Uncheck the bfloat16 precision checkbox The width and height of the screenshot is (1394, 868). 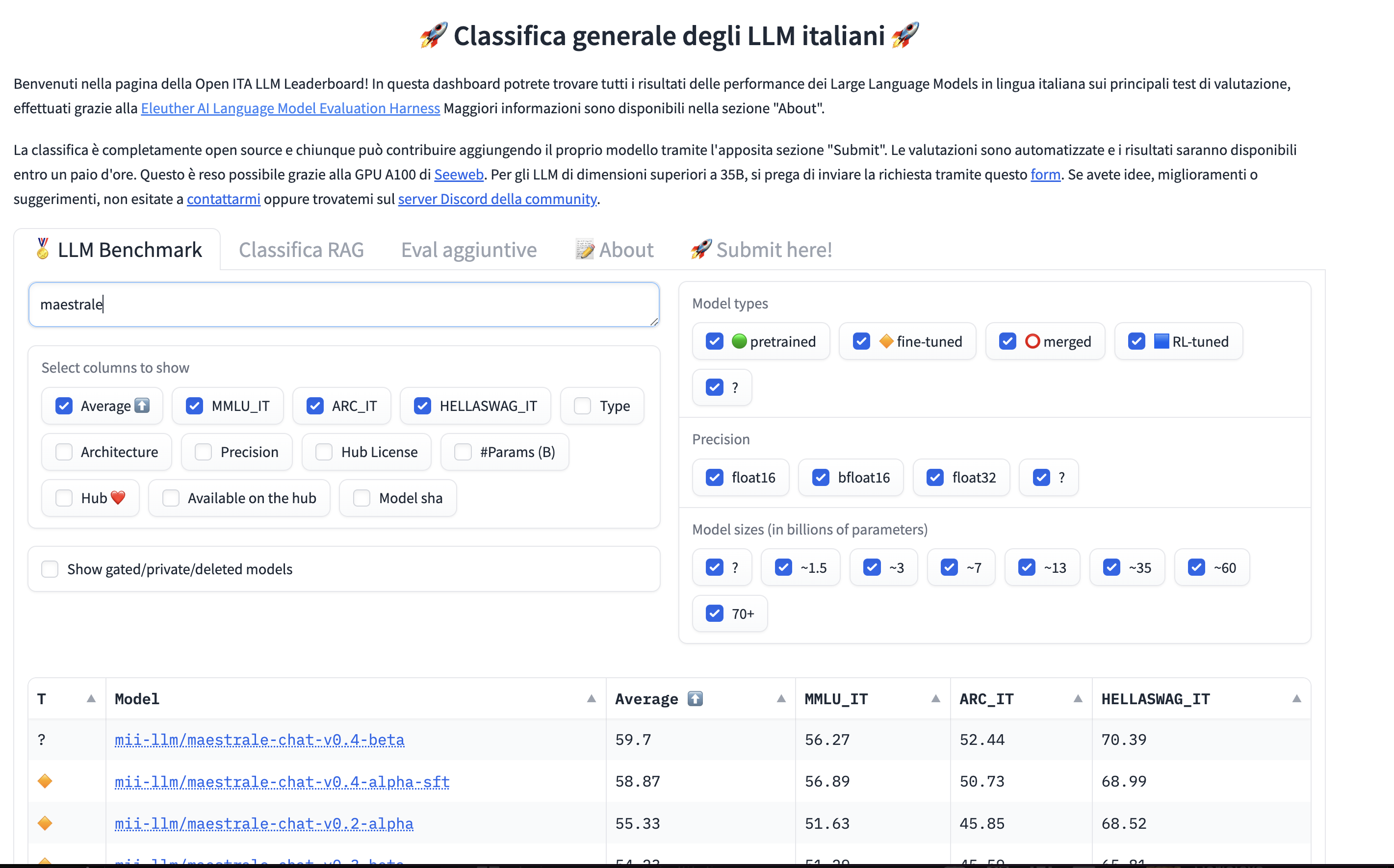(x=821, y=478)
